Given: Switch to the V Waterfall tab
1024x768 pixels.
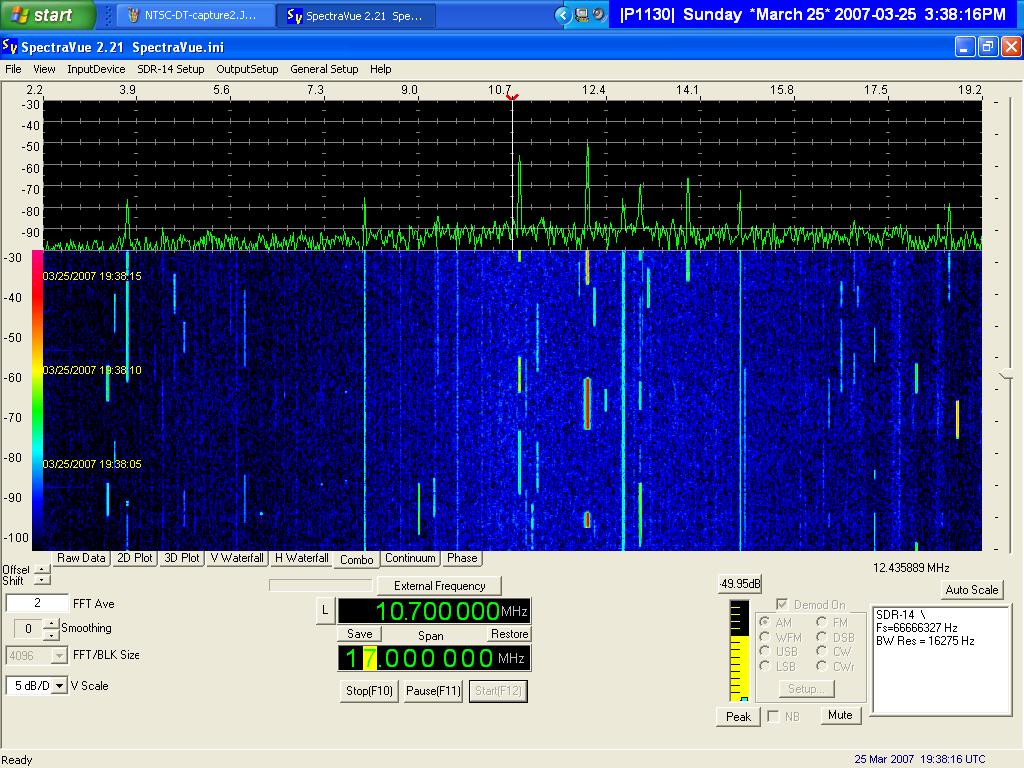Looking at the screenshot, I should 236,558.
